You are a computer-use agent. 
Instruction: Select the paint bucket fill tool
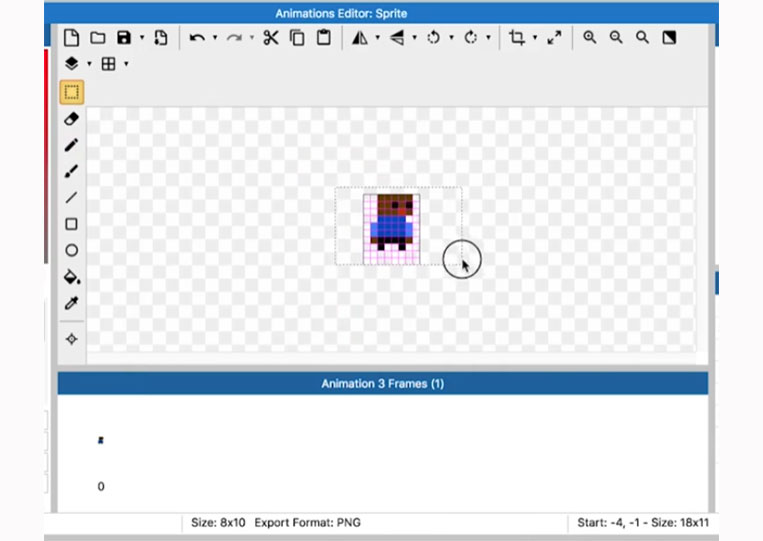72,277
